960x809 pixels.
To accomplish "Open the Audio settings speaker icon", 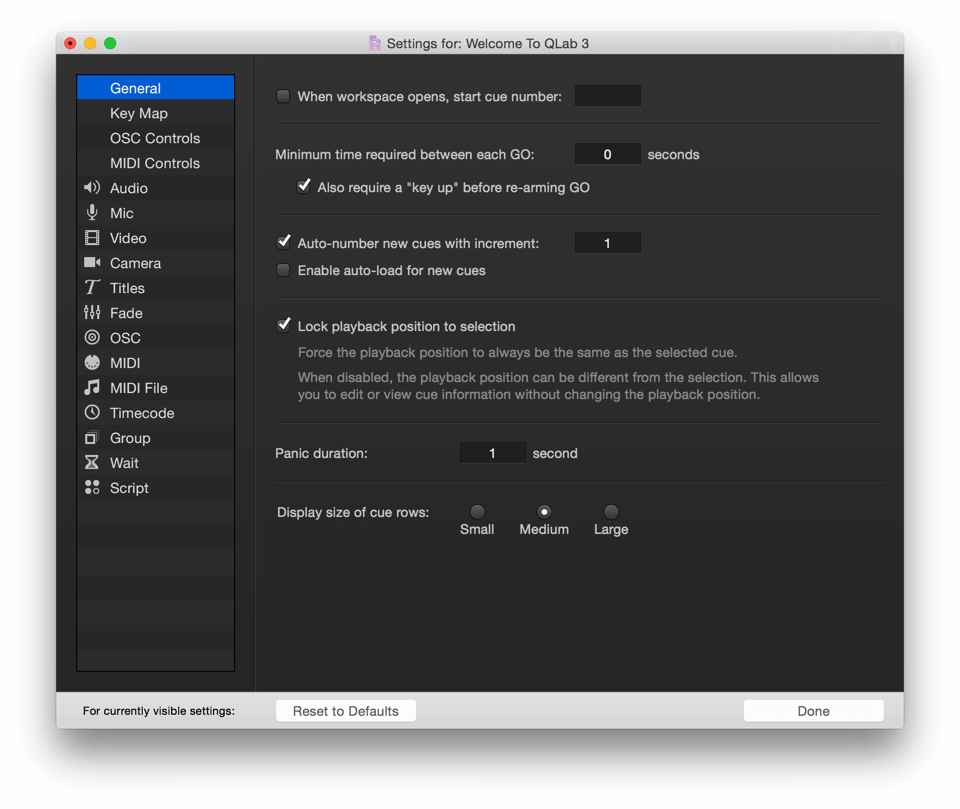I will point(92,188).
